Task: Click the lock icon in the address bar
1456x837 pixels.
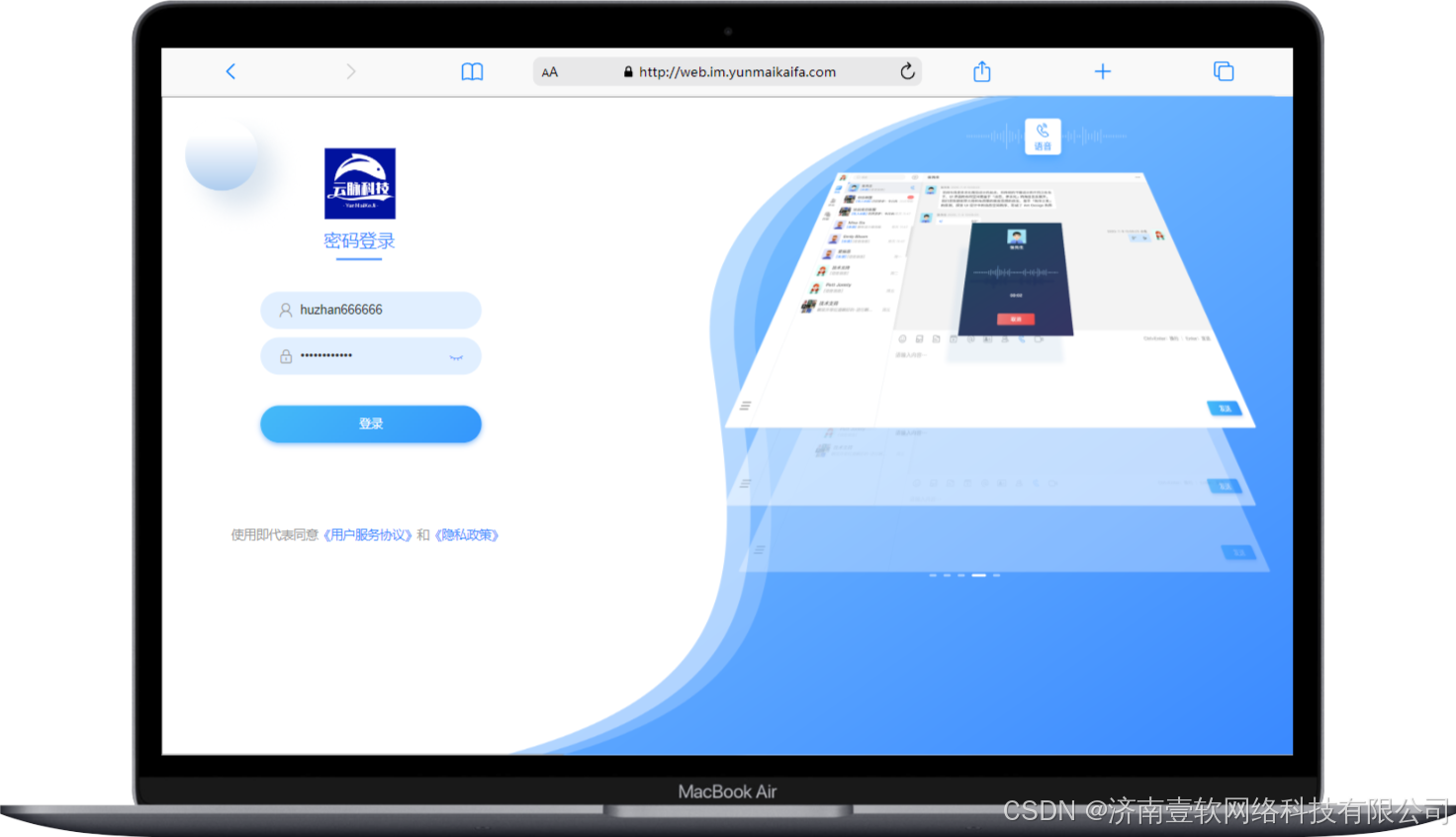Action: (628, 71)
